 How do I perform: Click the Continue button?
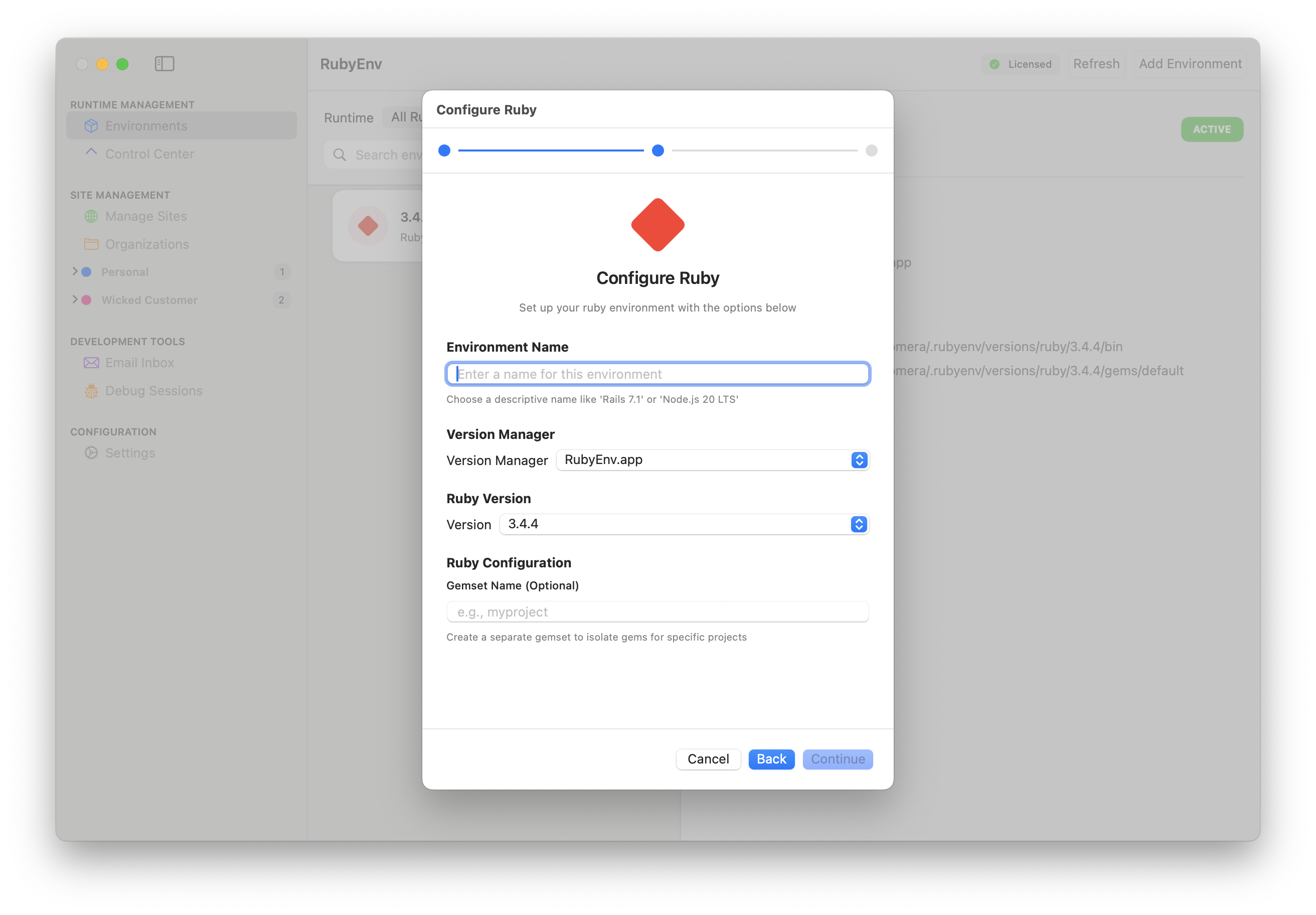point(838,759)
